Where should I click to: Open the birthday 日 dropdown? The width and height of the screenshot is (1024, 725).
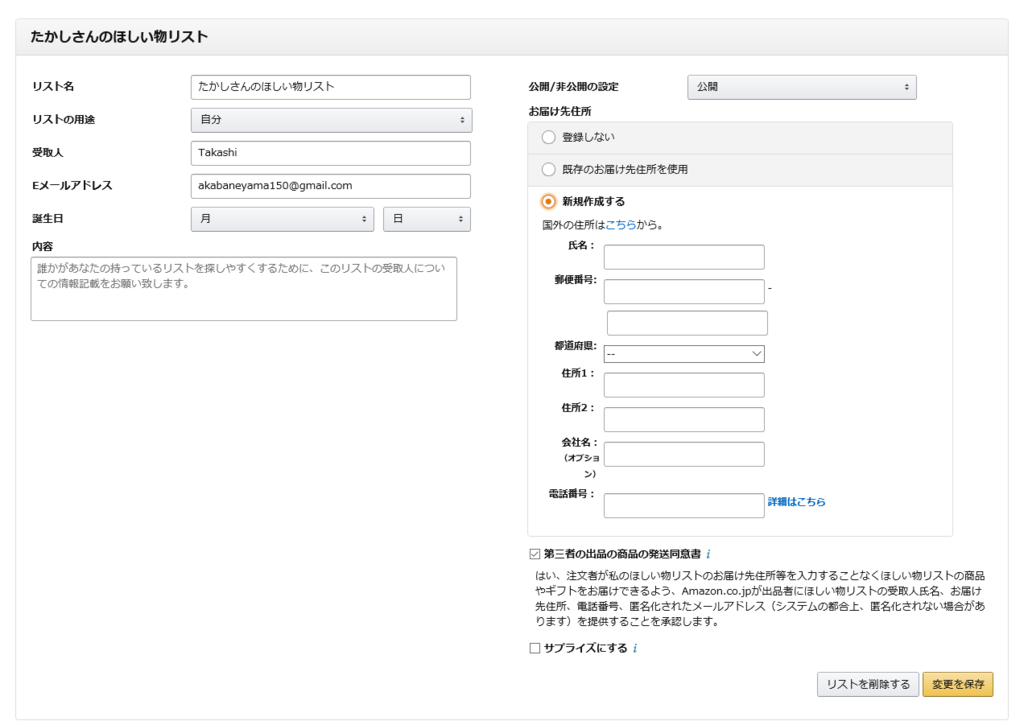[x=426, y=219]
